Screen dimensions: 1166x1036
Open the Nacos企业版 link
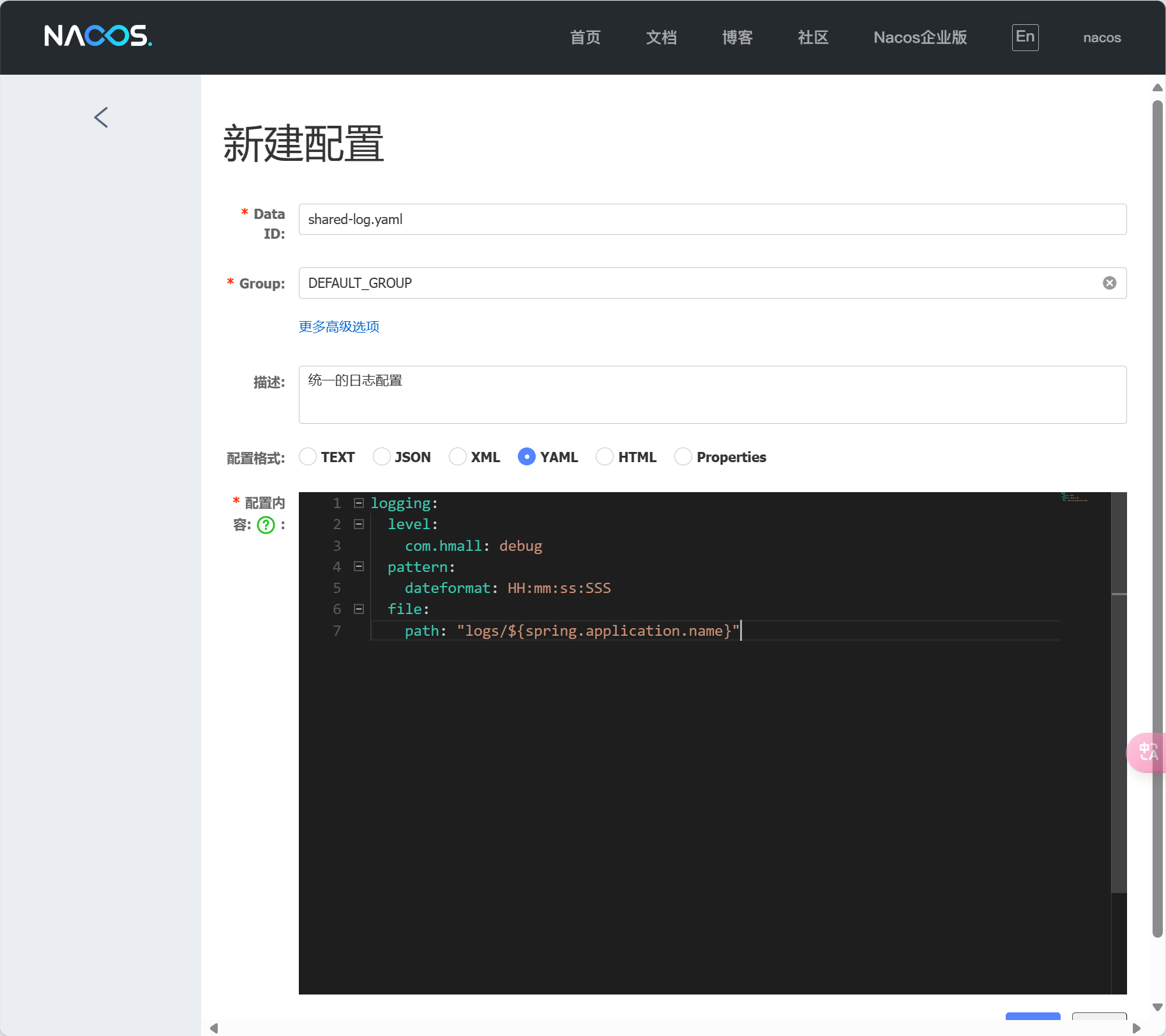(920, 38)
